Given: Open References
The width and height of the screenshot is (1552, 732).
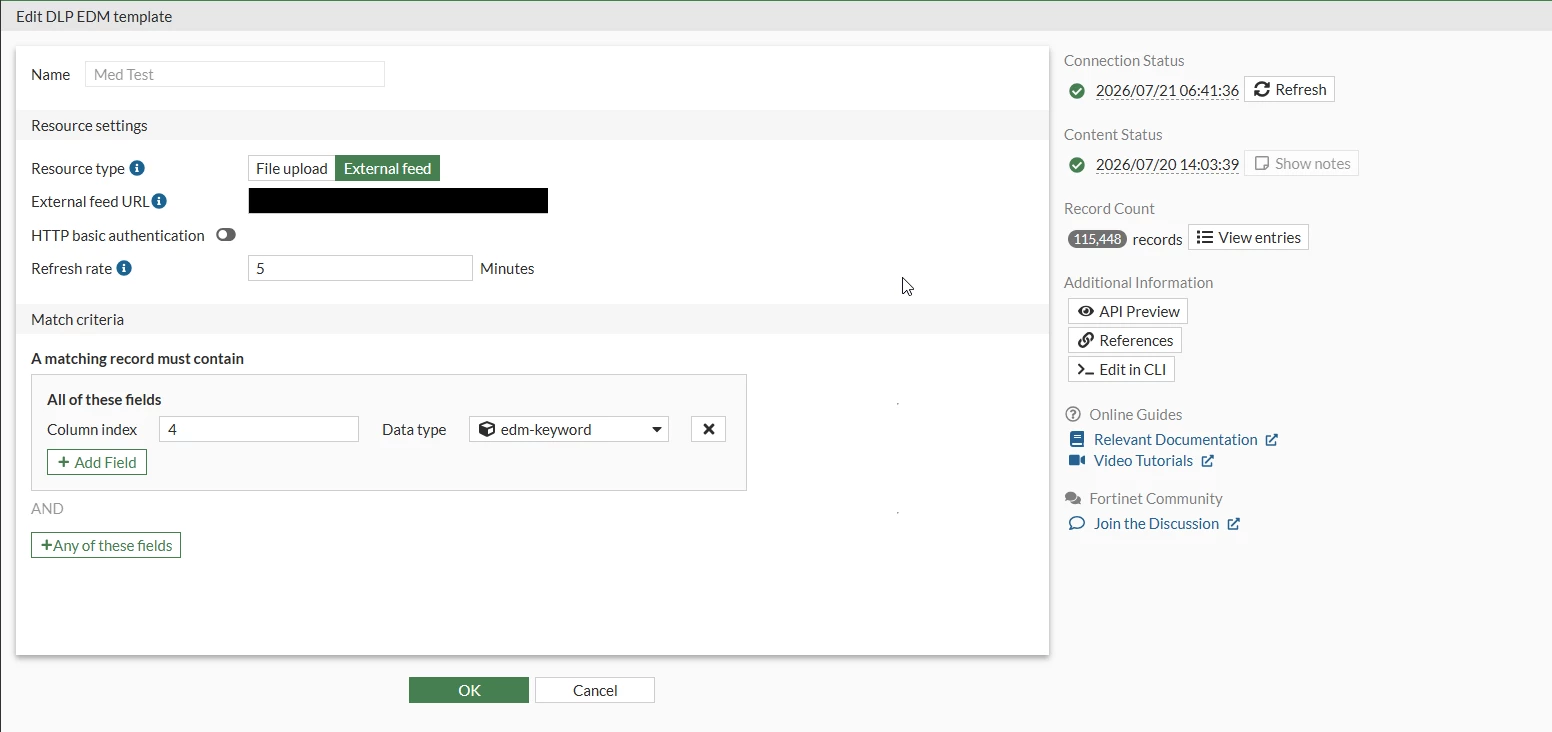Looking at the screenshot, I should click(1125, 340).
